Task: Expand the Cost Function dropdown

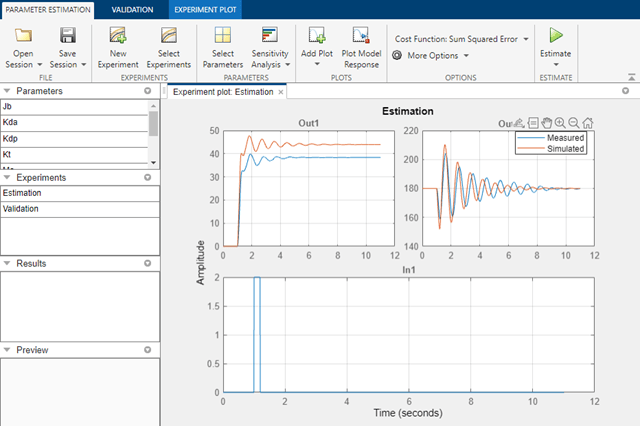Action: [526, 39]
